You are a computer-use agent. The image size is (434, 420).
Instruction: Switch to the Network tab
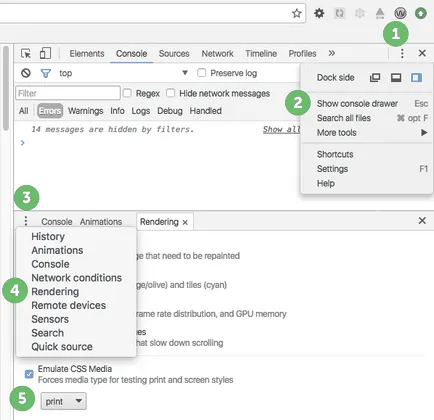click(x=217, y=53)
